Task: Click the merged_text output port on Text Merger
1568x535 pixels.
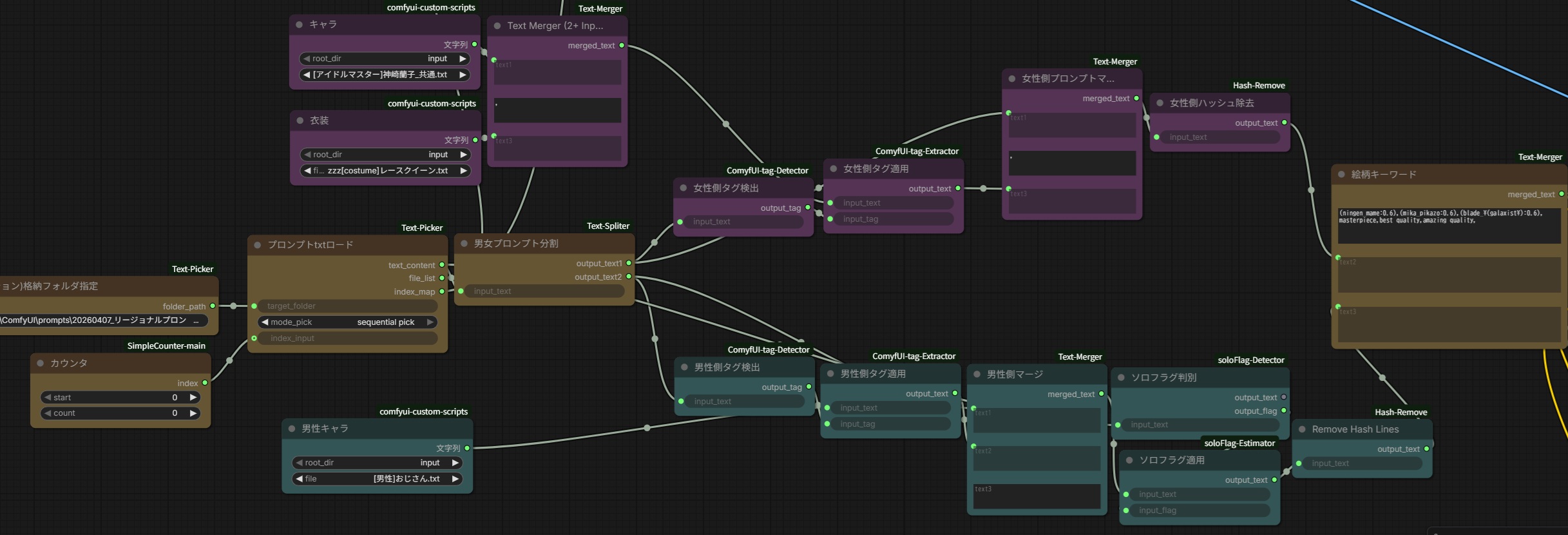Action: coord(622,46)
